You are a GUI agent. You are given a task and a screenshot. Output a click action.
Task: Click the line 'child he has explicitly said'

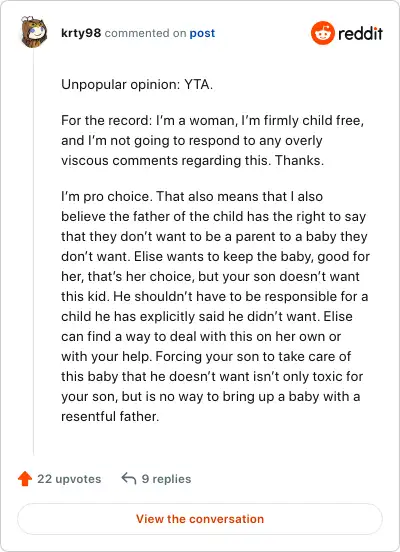[x=207, y=316]
